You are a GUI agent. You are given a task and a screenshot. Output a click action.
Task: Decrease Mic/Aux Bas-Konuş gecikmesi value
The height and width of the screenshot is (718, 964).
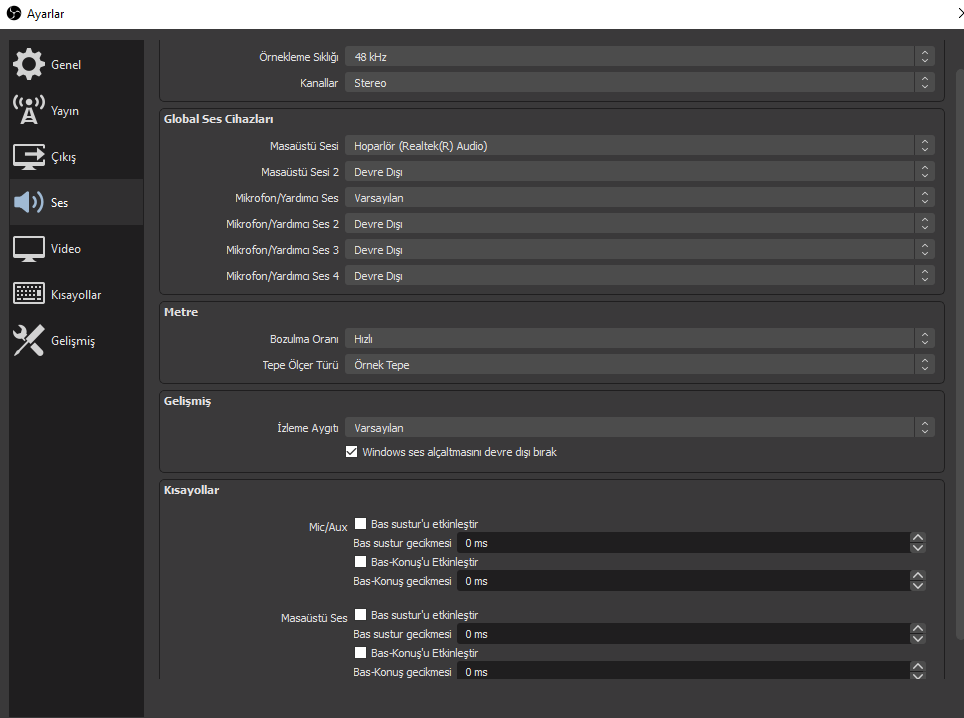918,586
